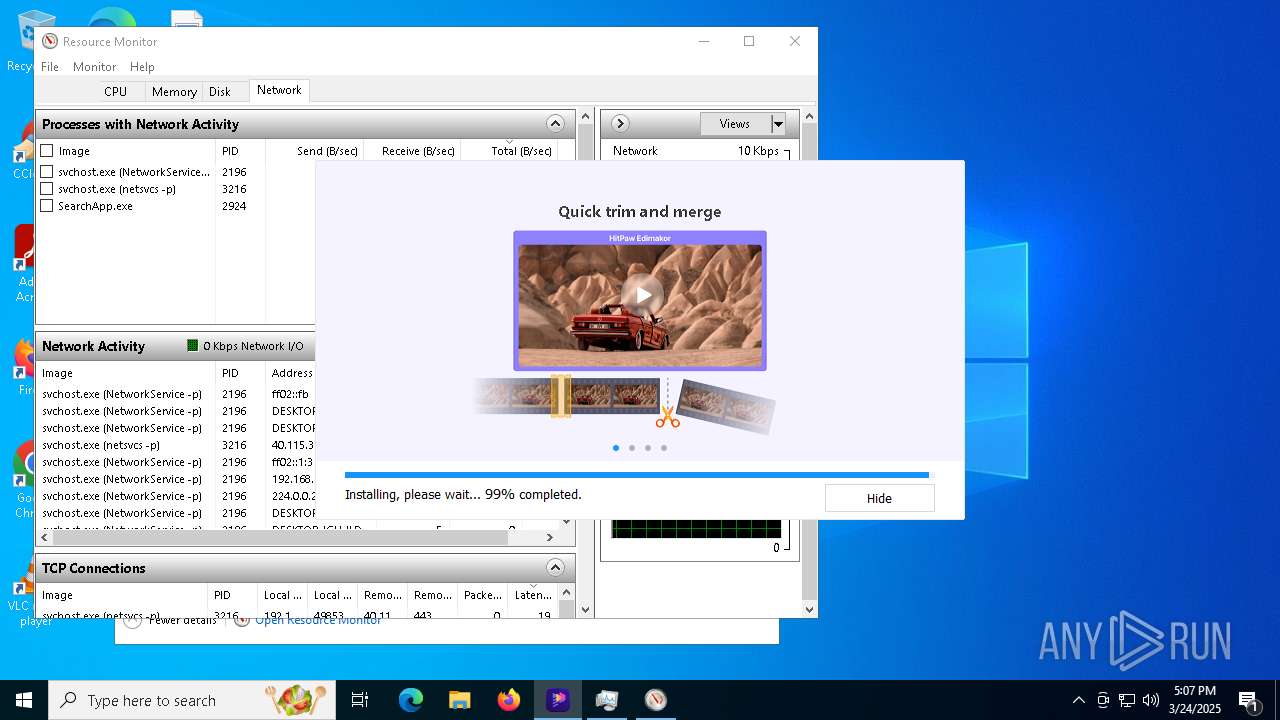Viewport: 1280px width, 720px height.
Task: Select the third carousel dot indicator
Action: (647, 448)
